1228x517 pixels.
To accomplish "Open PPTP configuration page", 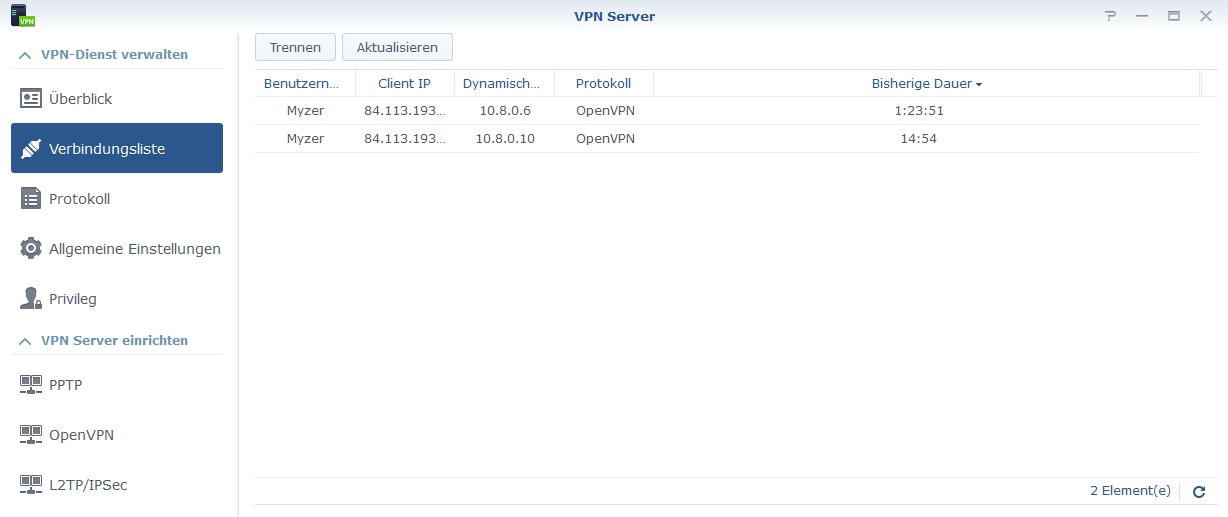I will click(x=117, y=384).
